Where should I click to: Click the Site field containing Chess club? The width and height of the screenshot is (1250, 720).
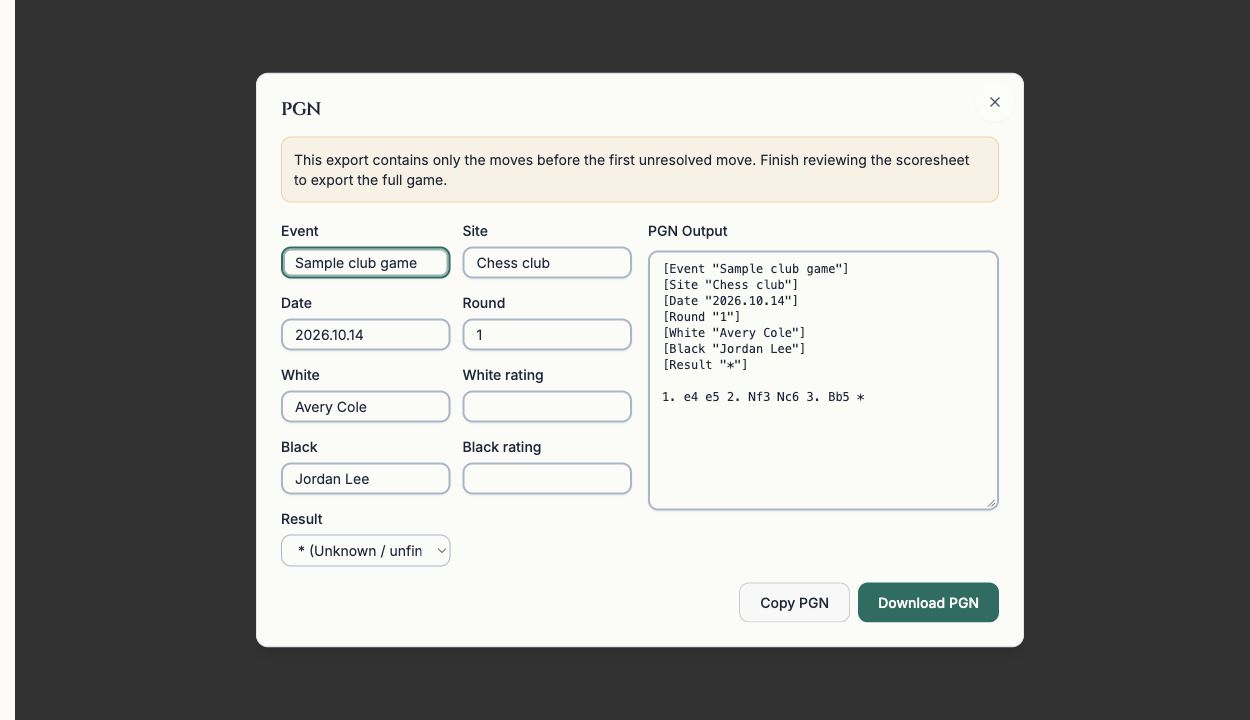point(547,263)
